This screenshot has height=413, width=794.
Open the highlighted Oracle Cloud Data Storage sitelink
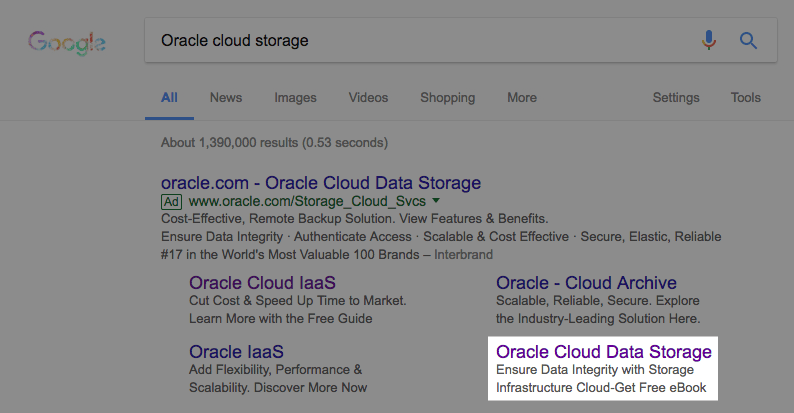coord(603,352)
